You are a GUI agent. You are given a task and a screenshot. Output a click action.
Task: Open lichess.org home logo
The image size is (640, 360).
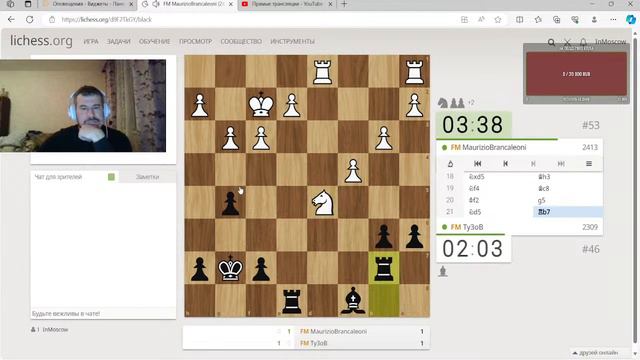(41, 41)
